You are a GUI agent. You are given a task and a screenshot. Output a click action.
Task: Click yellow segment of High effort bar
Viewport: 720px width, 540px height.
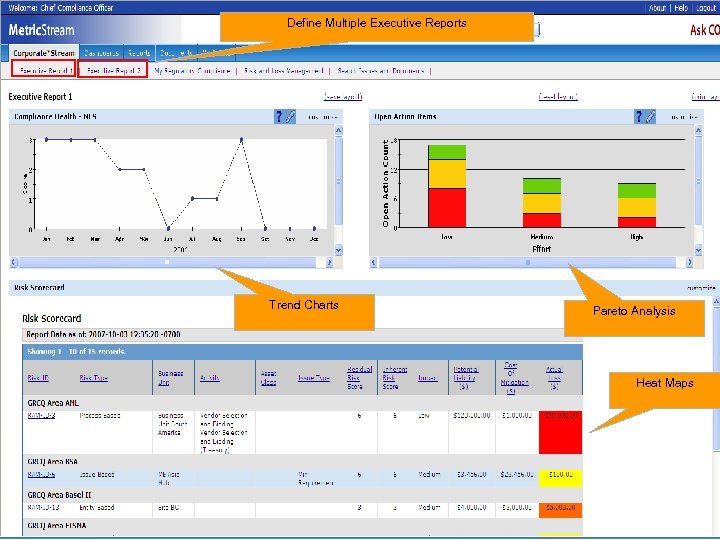click(x=636, y=208)
